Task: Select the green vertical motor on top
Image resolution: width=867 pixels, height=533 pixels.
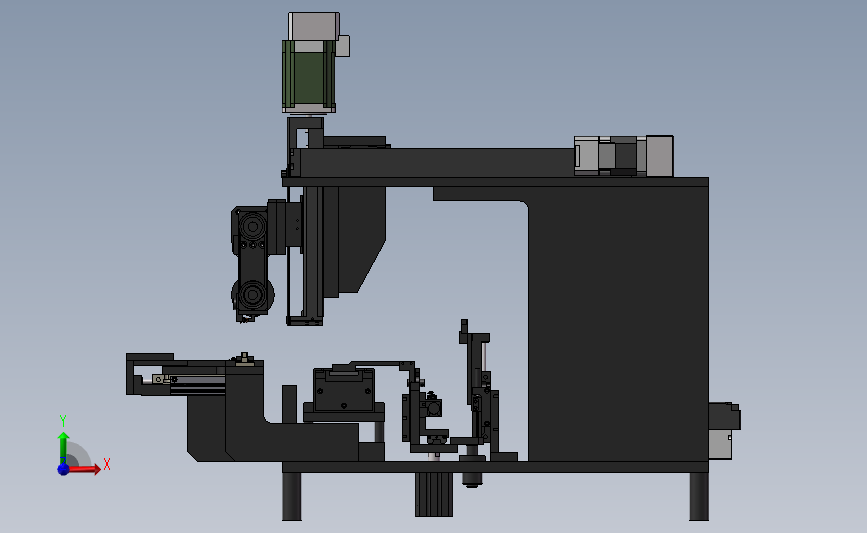Action: [309, 75]
